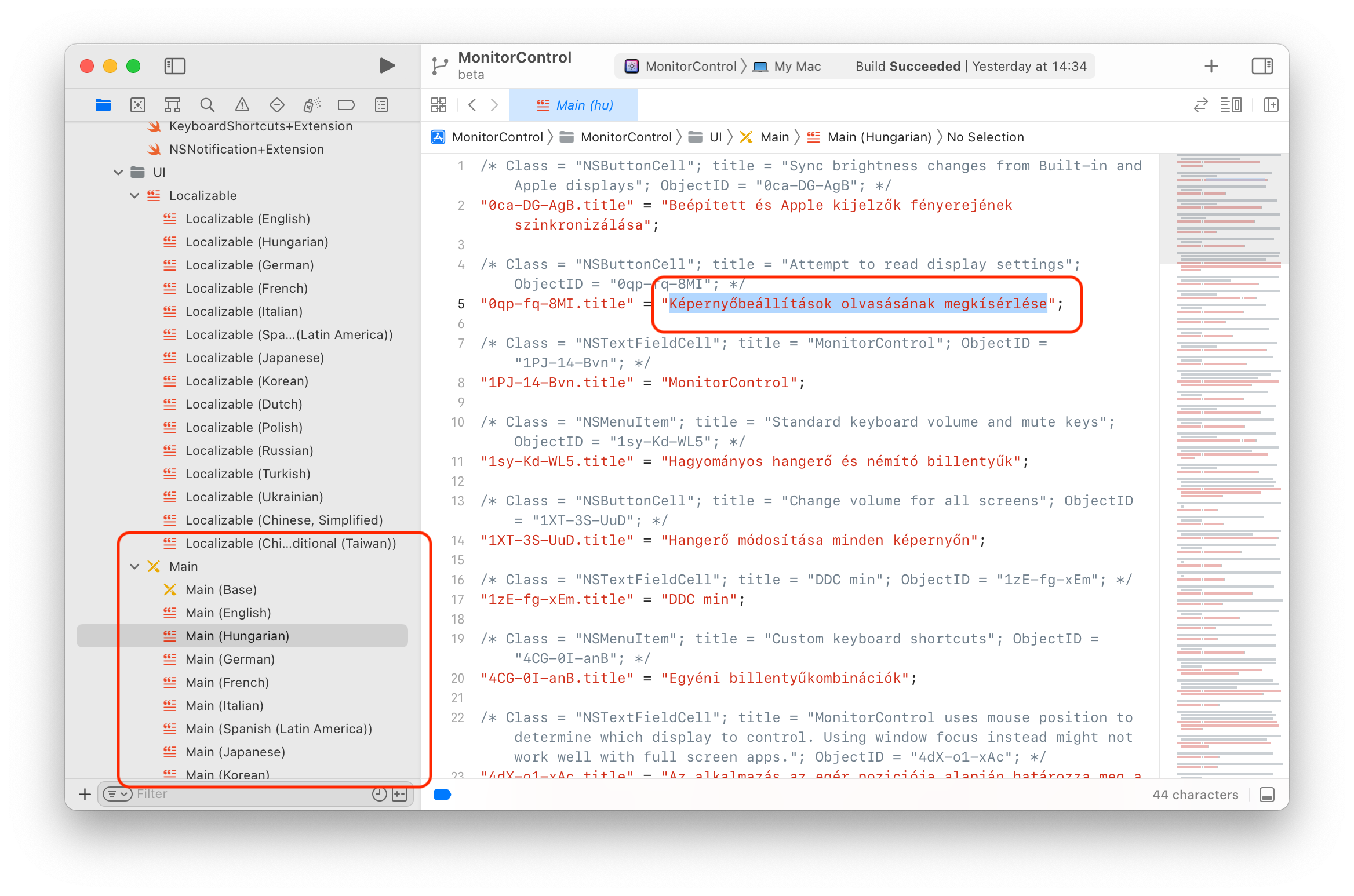
Task: Select the Main (hu) editor tab
Action: 573,105
